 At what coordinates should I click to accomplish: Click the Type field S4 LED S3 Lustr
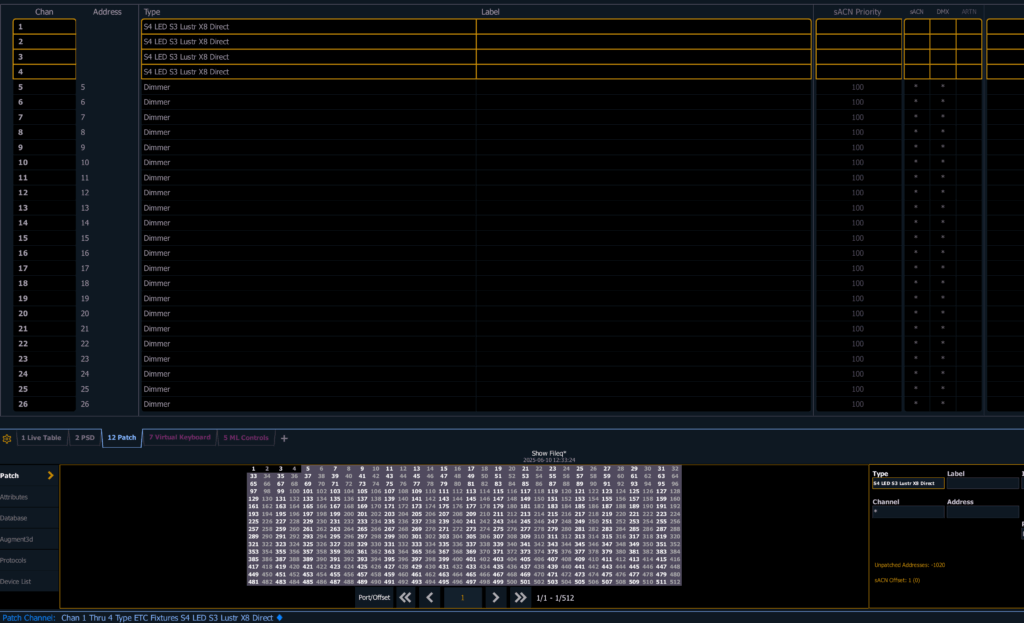908,483
